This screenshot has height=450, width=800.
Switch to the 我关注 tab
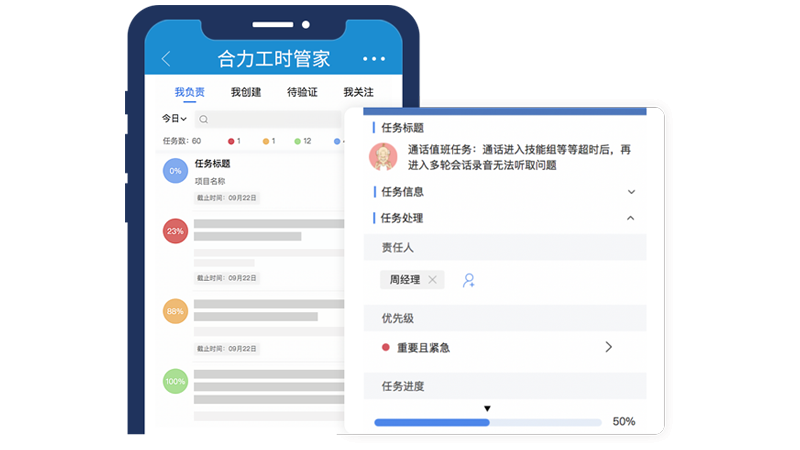click(358, 92)
